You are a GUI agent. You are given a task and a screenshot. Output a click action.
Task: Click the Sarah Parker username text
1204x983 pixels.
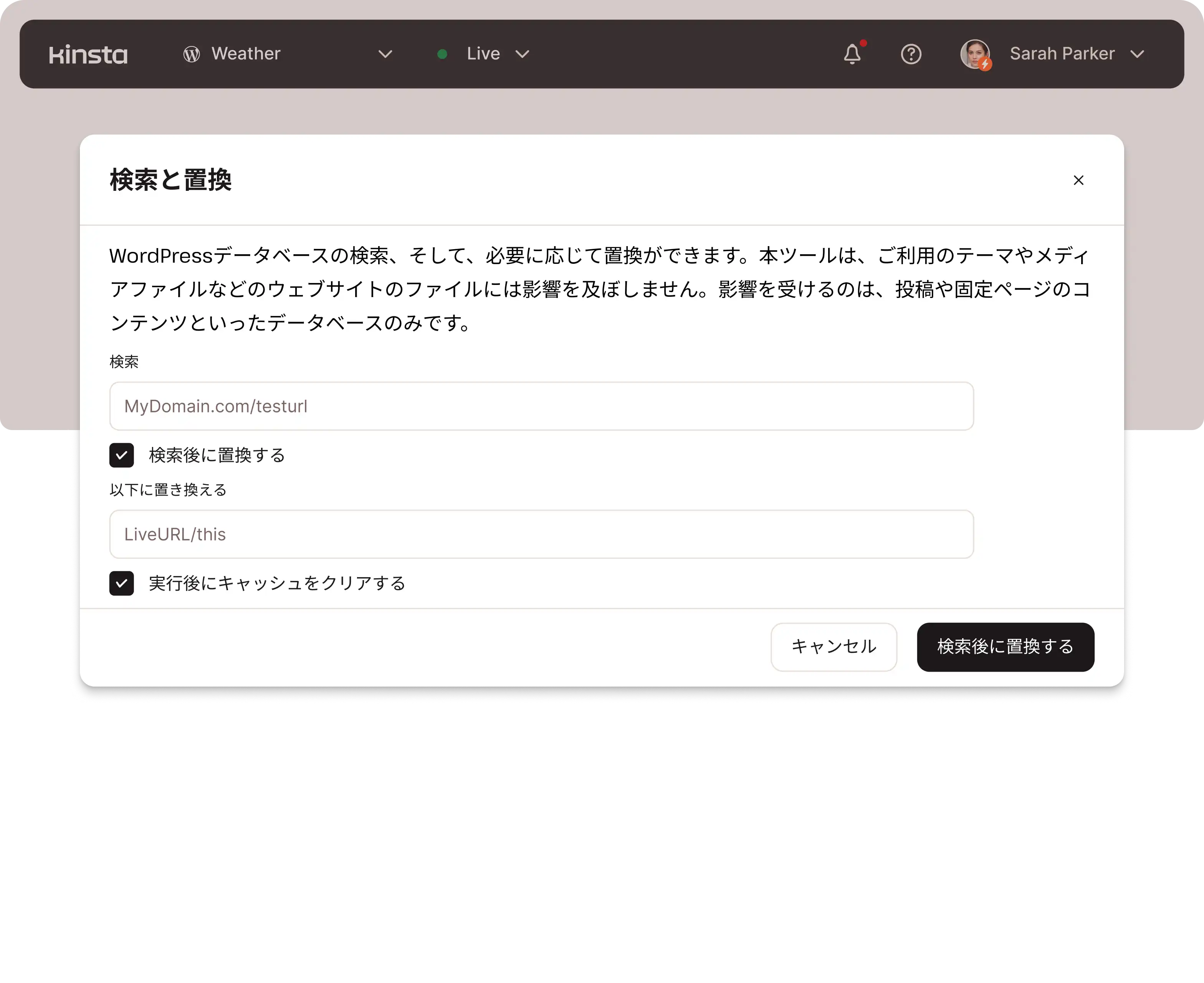[1062, 54]
